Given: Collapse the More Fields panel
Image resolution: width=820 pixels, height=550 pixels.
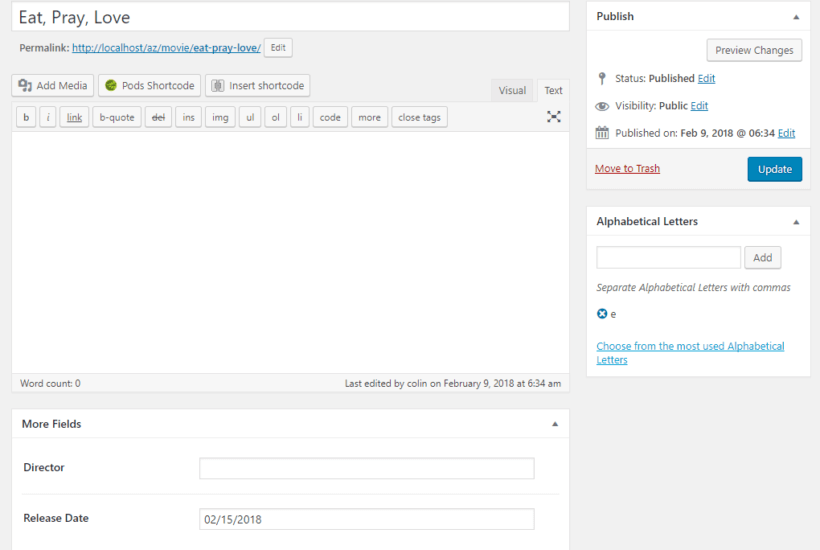Looking at the screenshot, I should pos(555,424).
